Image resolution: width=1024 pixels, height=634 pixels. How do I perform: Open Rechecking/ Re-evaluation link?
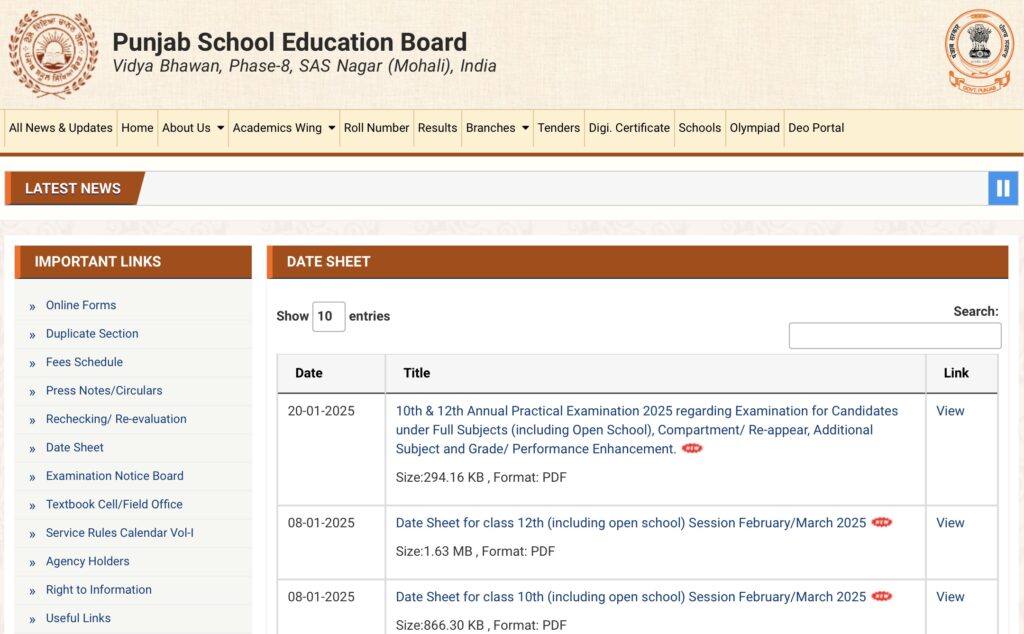tap(116, 419)
